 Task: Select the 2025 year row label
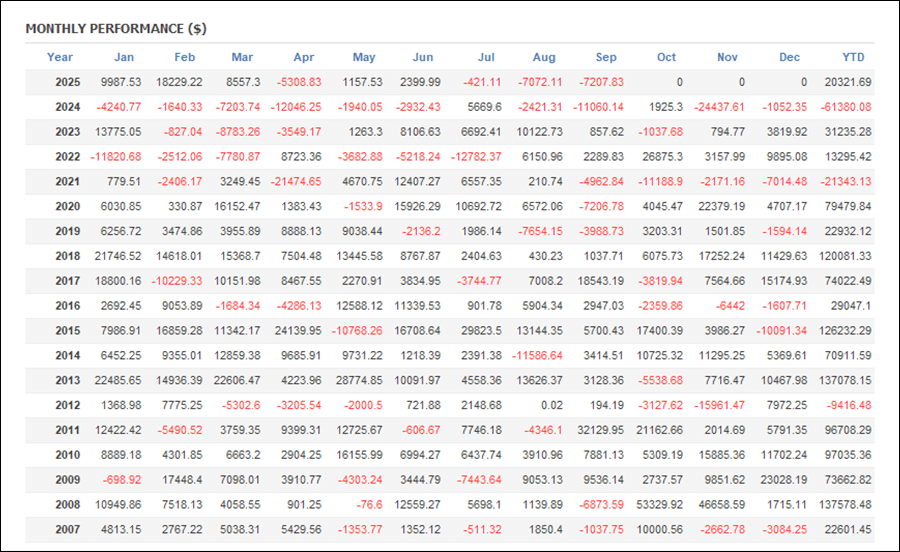coord(67,82)
